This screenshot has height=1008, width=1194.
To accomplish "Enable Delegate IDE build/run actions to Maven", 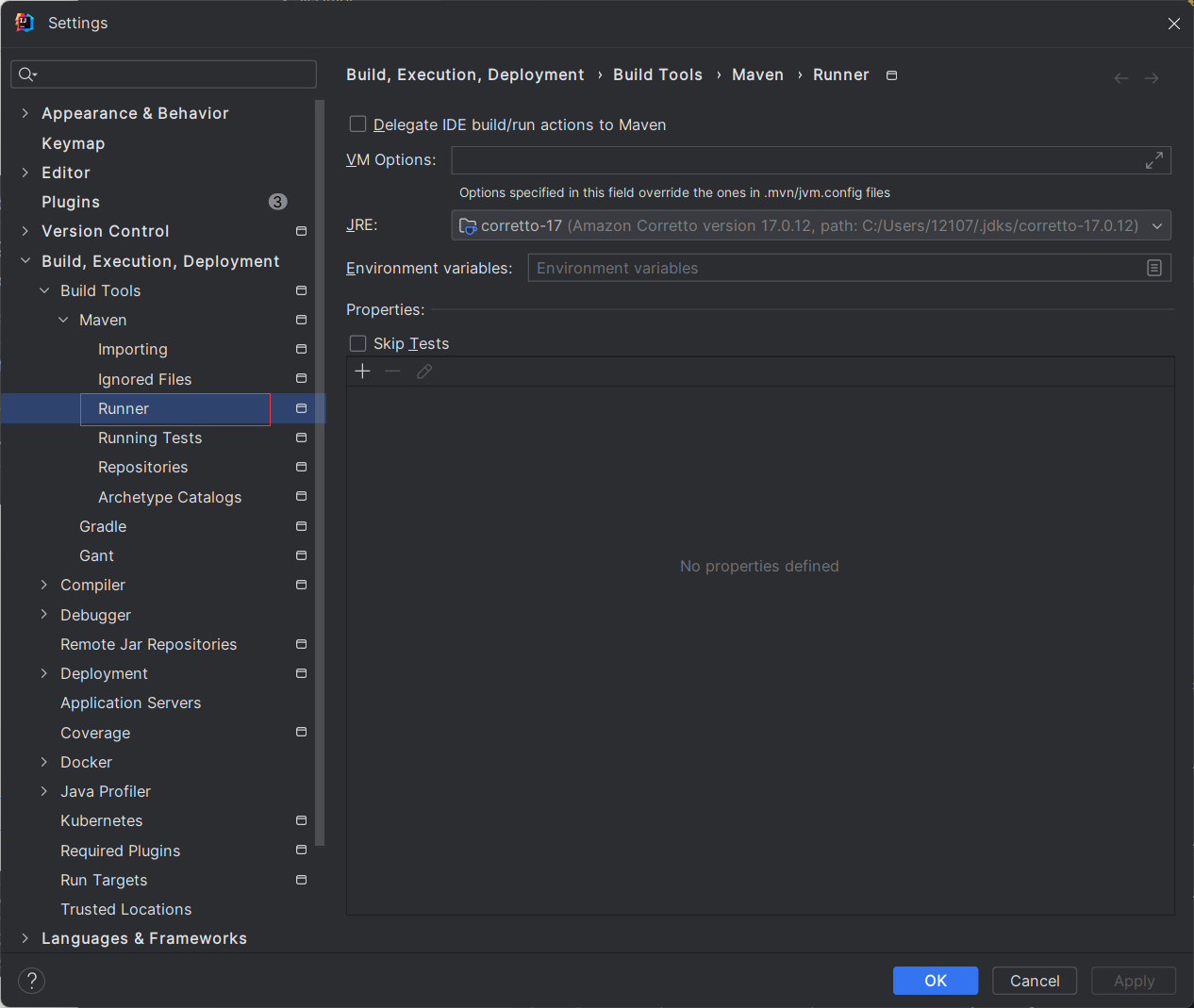I will [x=357, y=124].
